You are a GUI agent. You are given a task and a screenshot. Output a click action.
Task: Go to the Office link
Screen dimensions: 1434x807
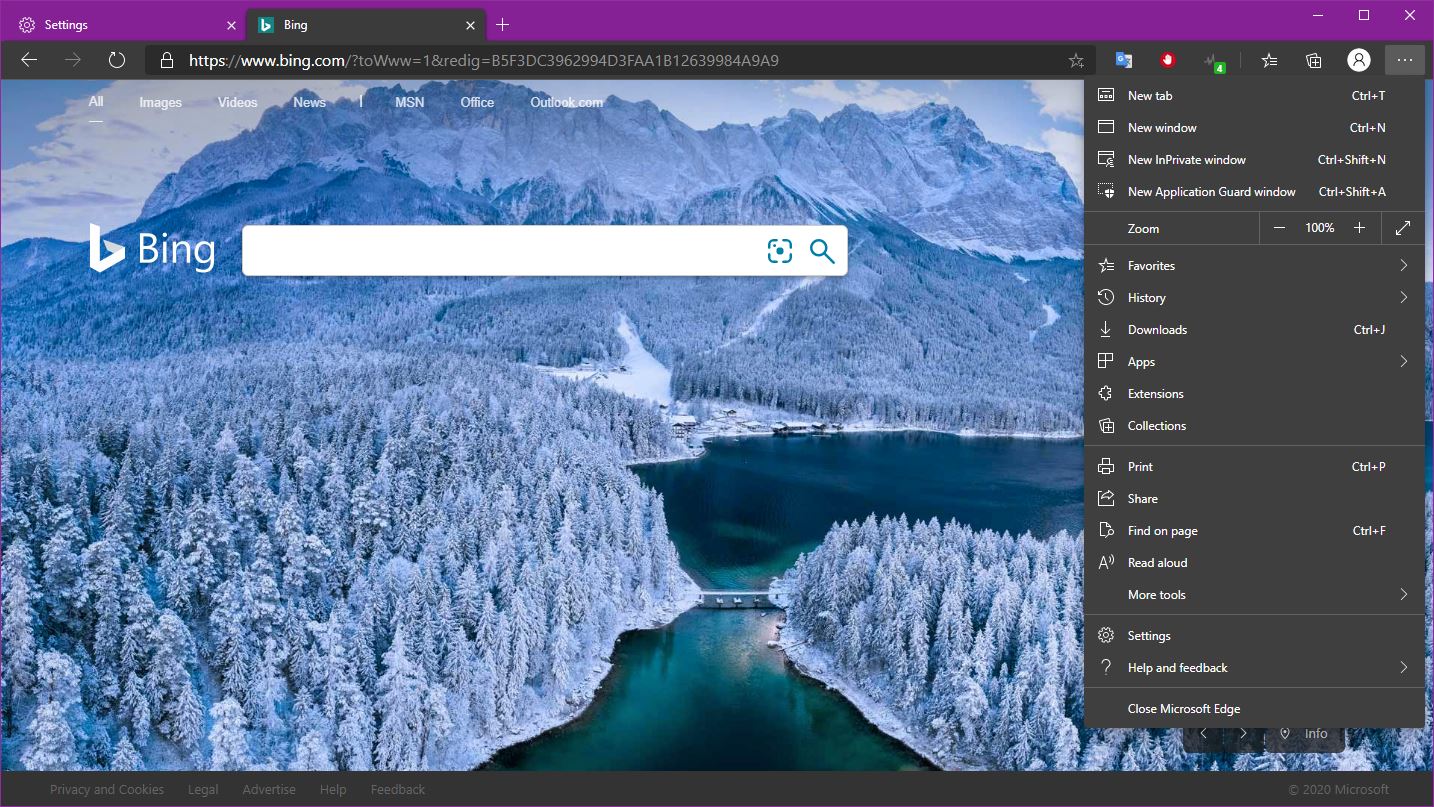477,102
